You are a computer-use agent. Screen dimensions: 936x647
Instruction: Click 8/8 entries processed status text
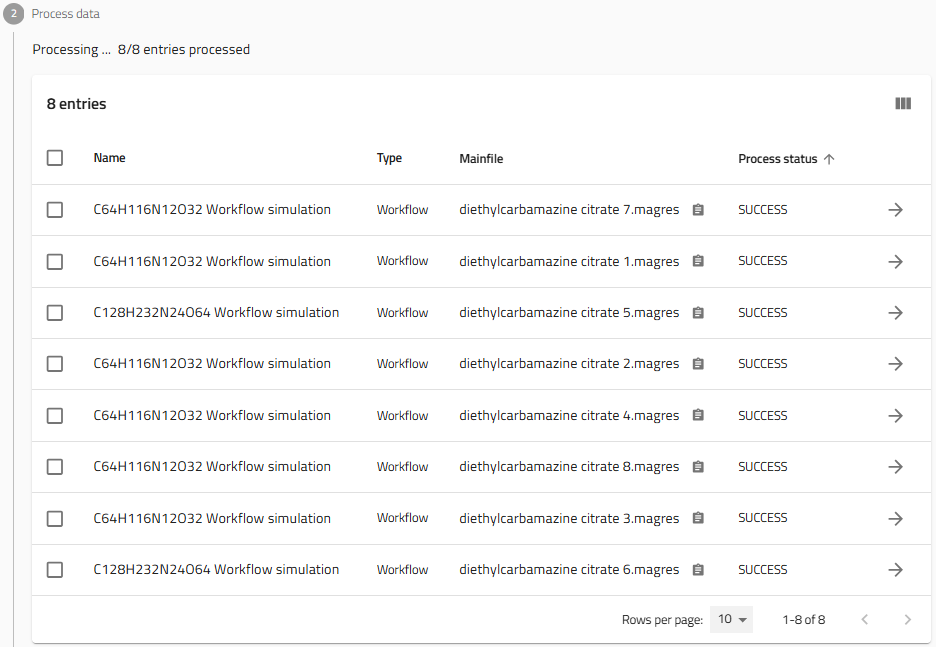(184, 50)
